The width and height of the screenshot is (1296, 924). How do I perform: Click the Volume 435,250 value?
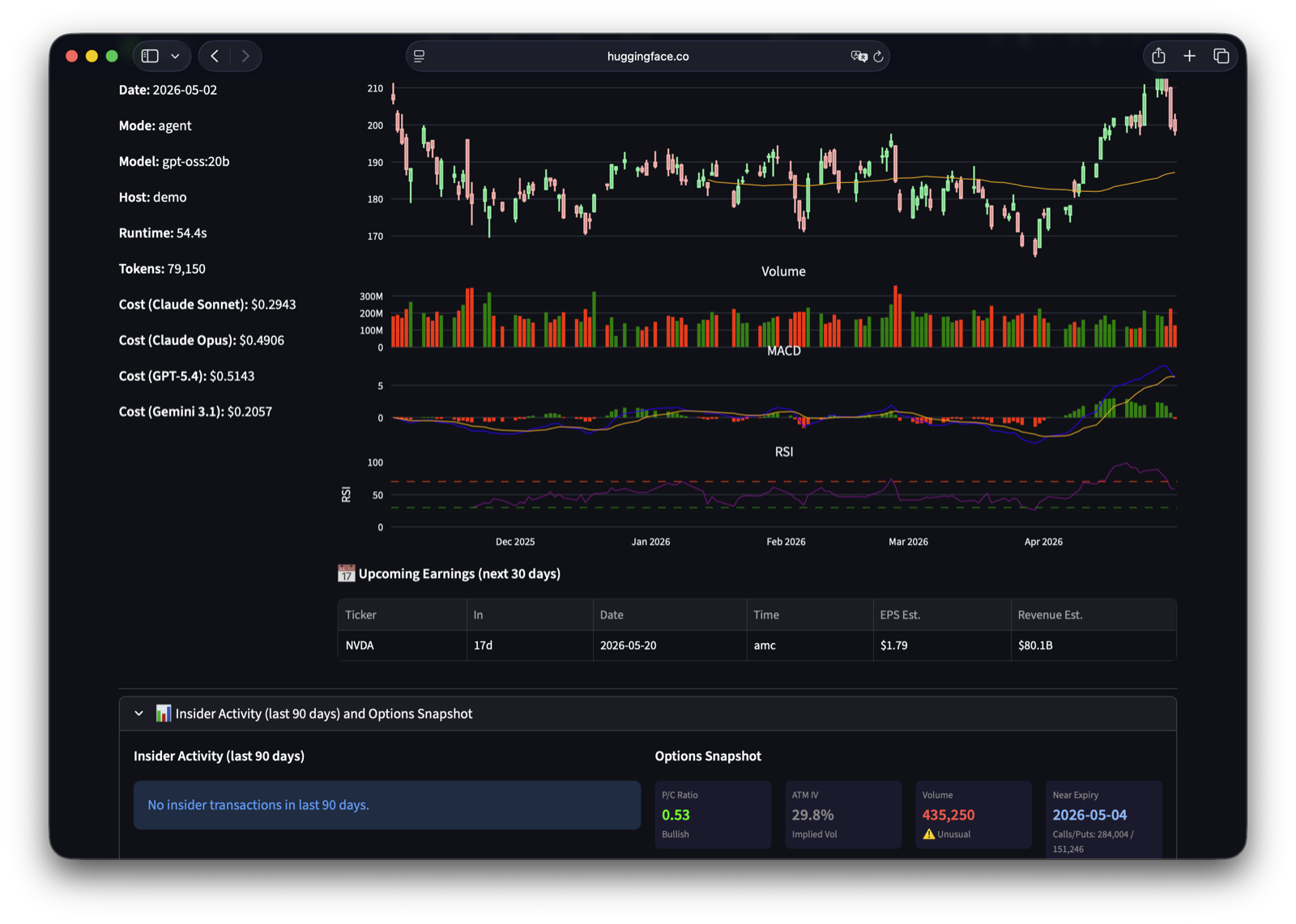(x=948, y=815)
